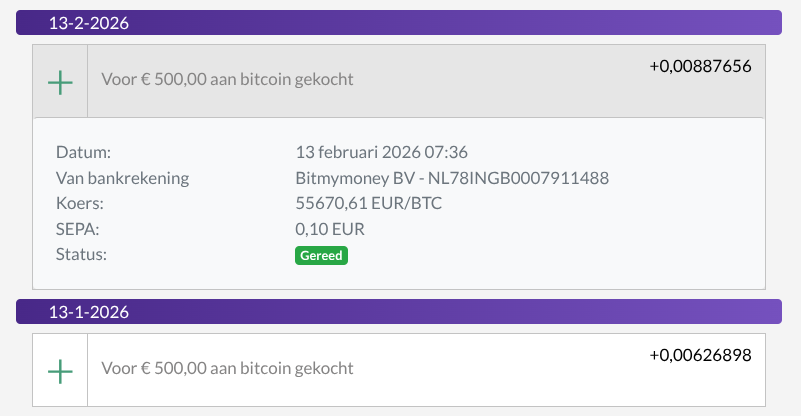Click the +0,00626898 bitcoin amount
801x416 pixels.
700,355
